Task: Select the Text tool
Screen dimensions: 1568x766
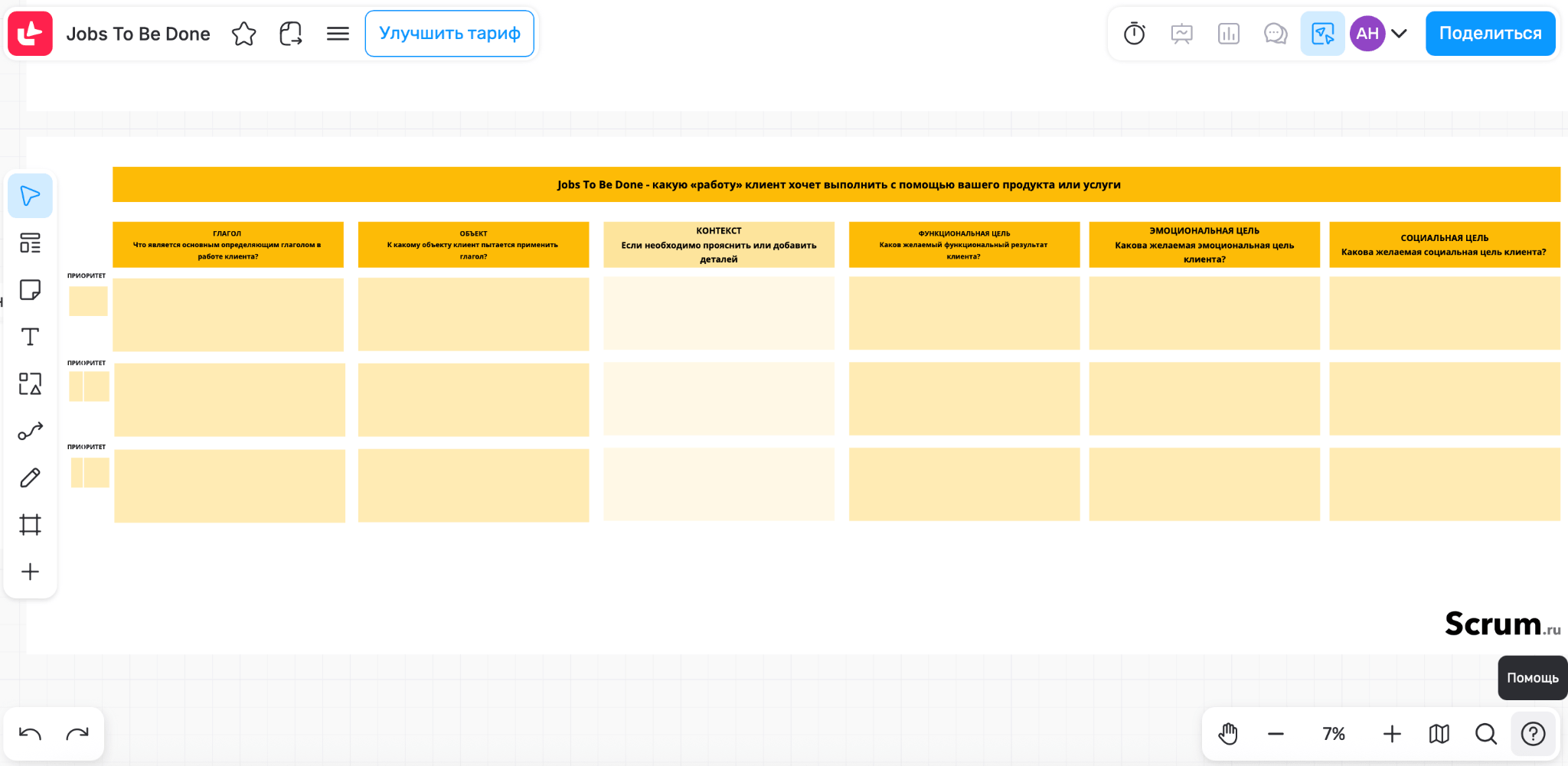Action: coord(31,337)
